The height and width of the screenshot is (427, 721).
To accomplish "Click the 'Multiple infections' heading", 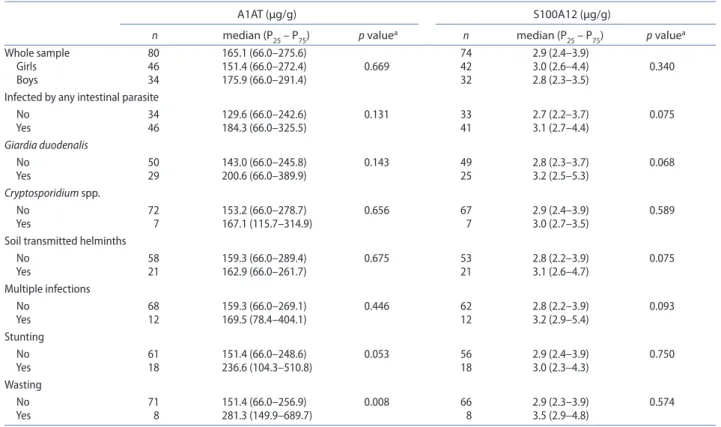I will pos(47,289).
